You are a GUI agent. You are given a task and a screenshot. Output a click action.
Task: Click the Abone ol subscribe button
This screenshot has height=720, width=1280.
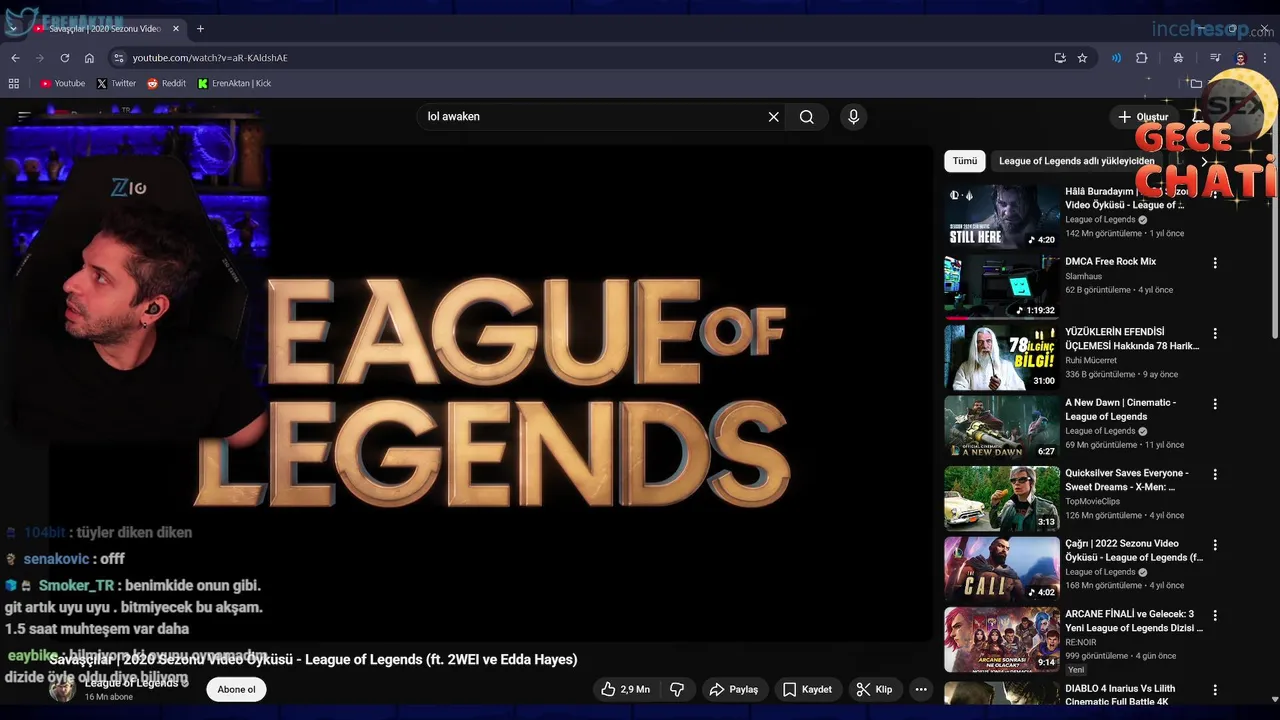237,689
